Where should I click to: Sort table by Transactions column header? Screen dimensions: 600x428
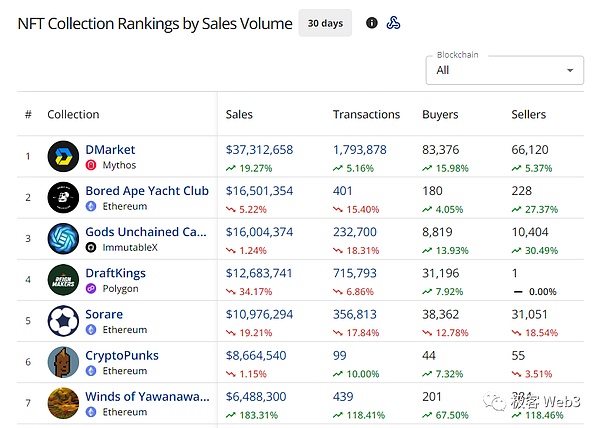click(366, 115)
